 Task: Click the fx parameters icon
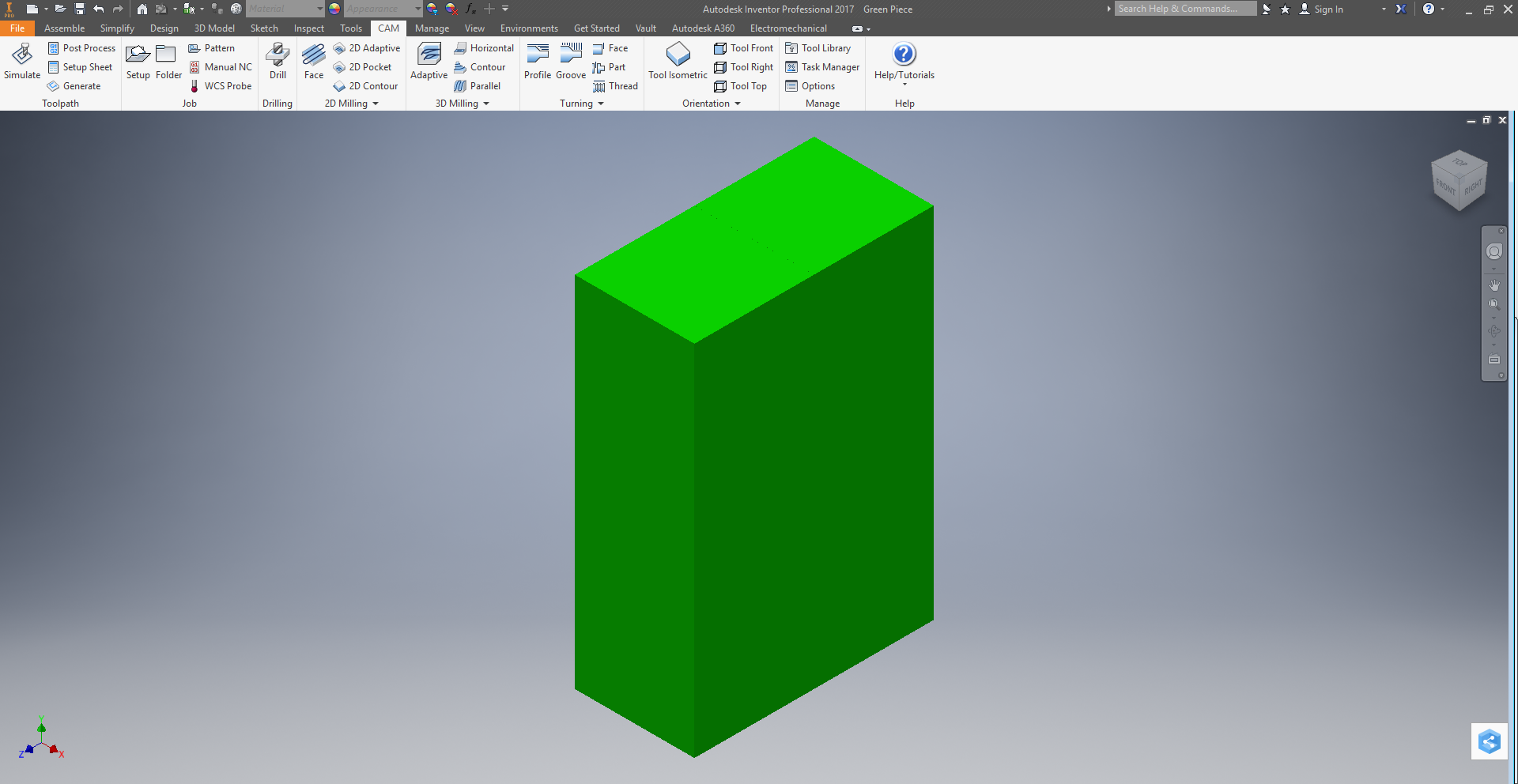(x=470, y=9)
